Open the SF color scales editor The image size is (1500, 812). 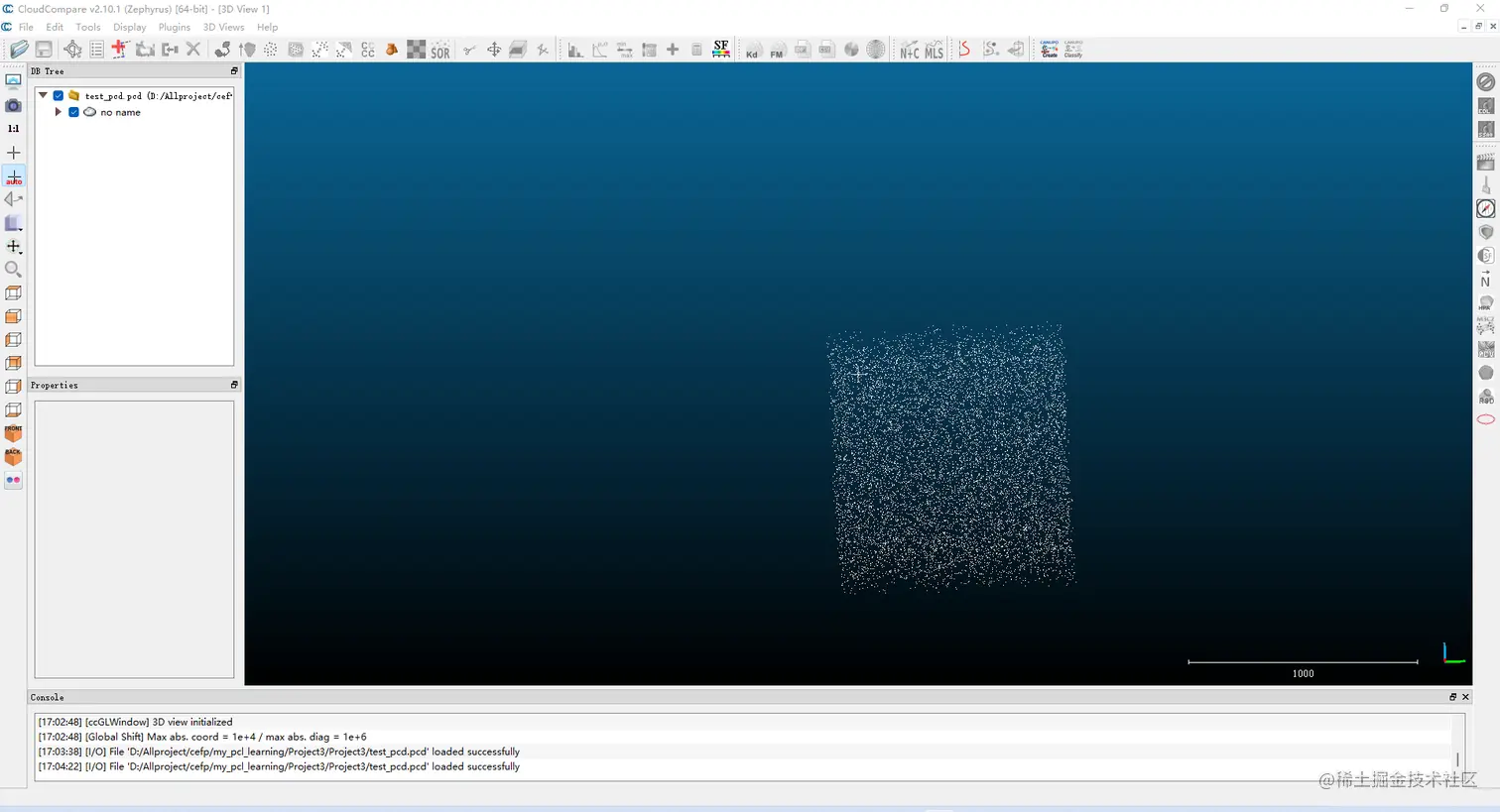click(x=720, y=49)
